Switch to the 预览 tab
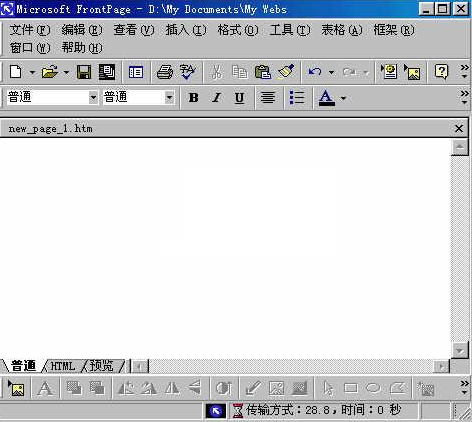The image size is (472, 422). click(102, 366)
